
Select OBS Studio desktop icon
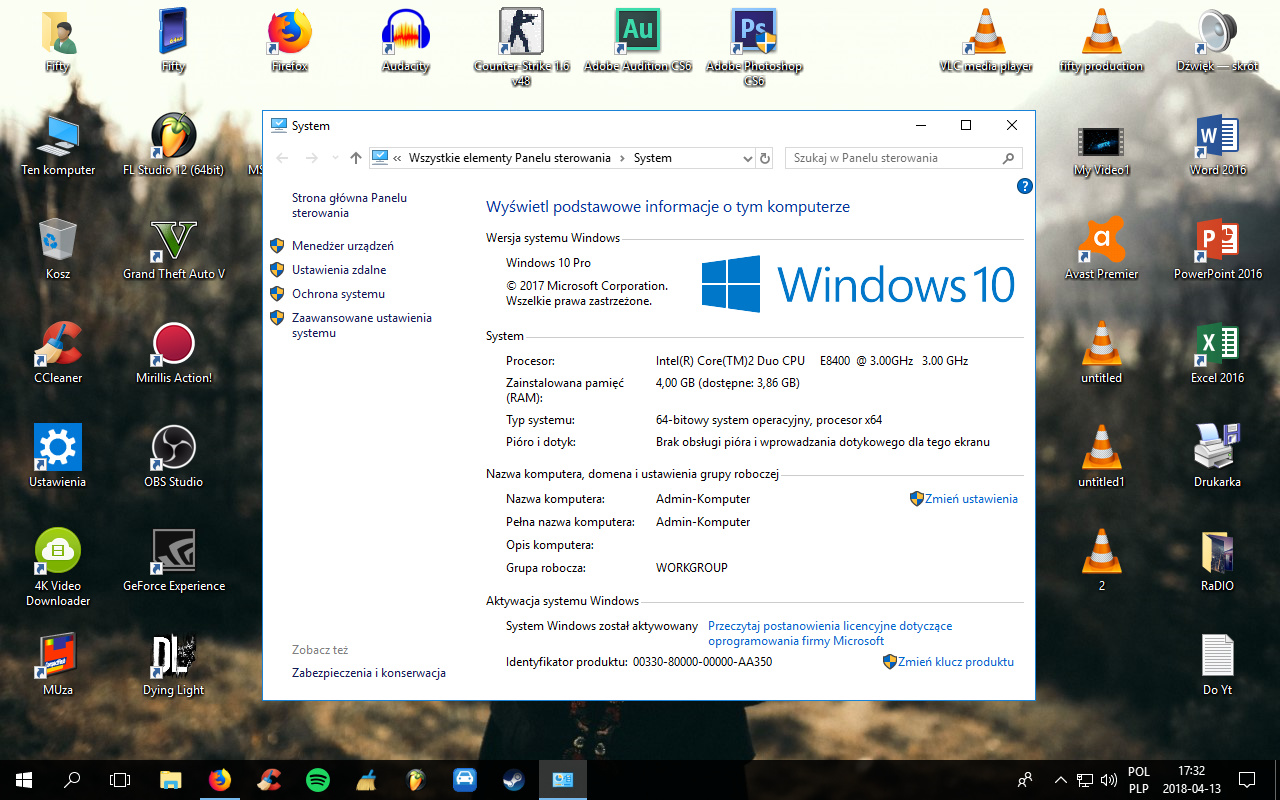[174, 457]
